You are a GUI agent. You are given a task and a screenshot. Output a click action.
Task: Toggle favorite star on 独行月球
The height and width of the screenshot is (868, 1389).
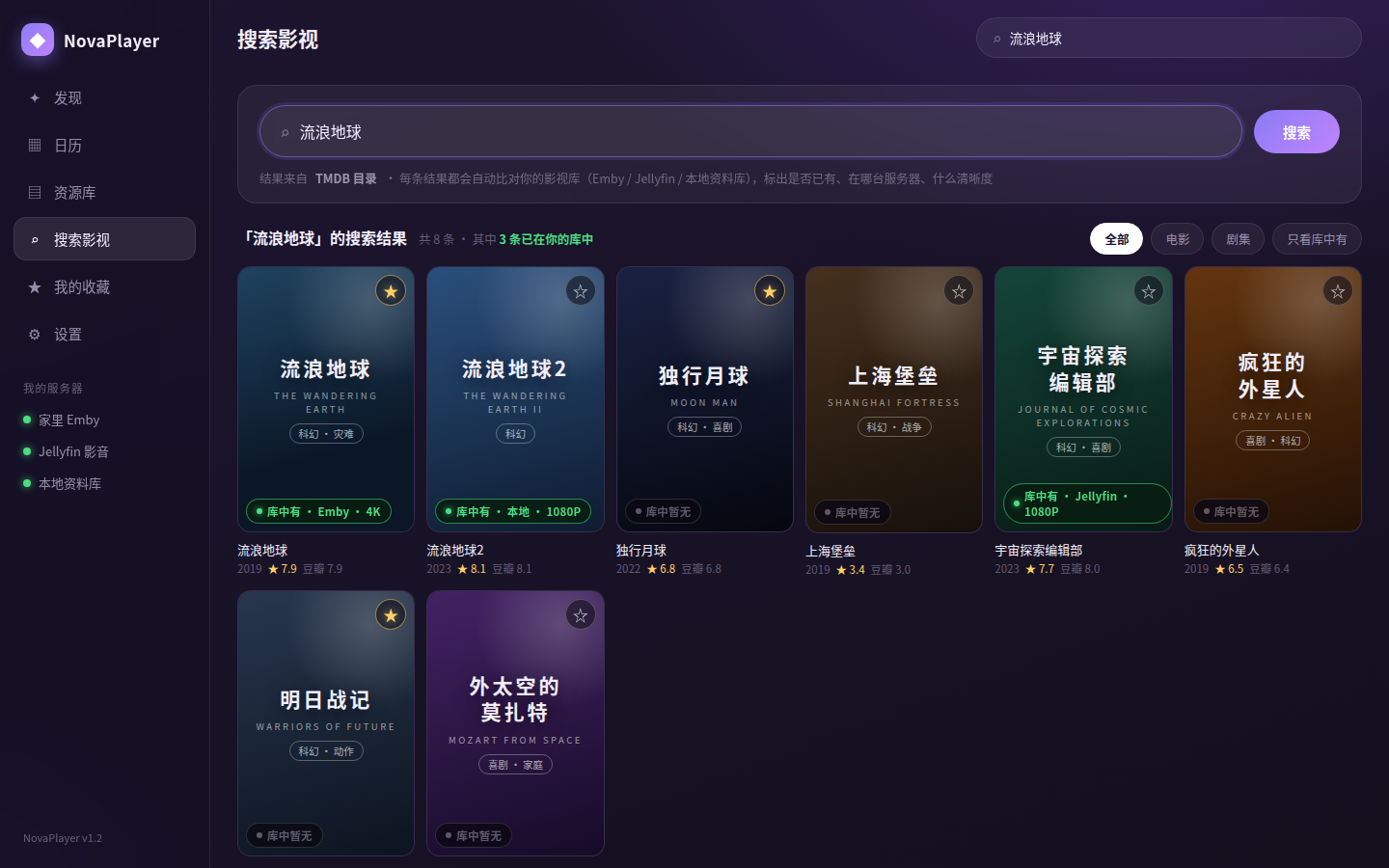tap(770, 291)
